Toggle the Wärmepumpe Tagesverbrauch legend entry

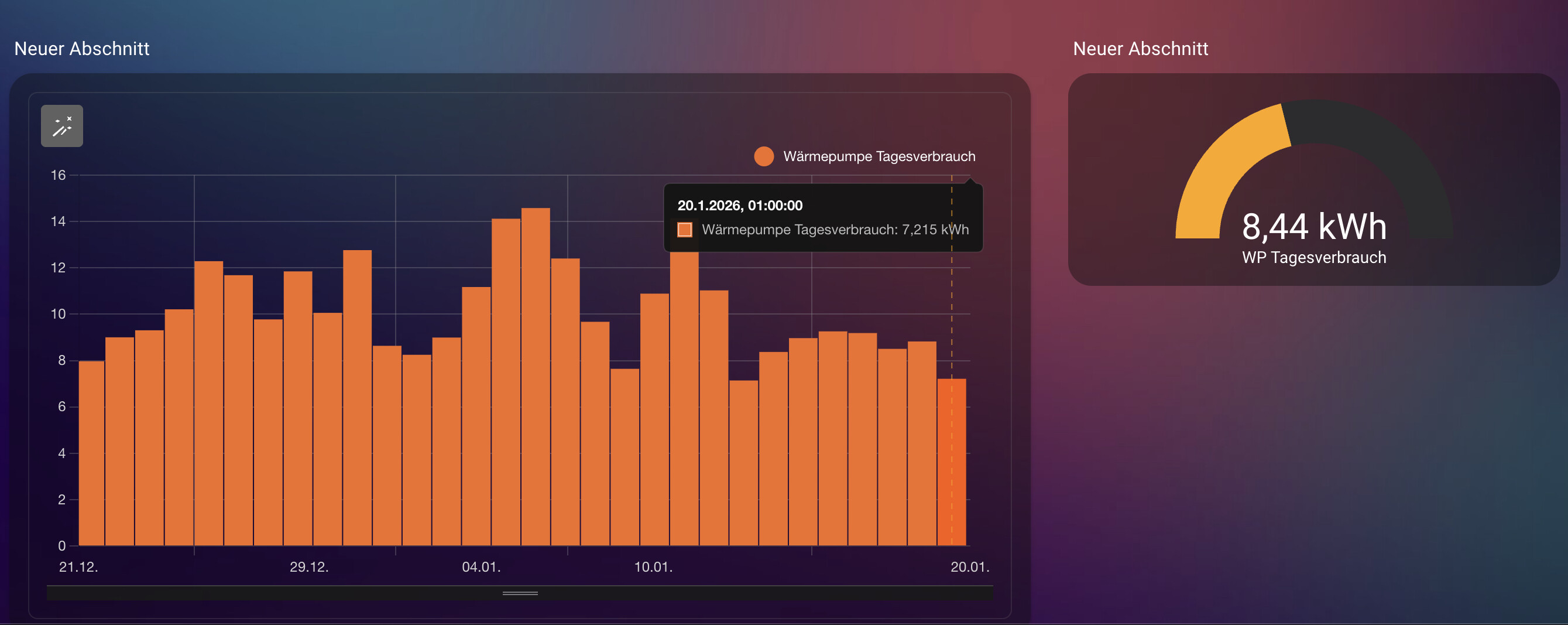[879, 156]
